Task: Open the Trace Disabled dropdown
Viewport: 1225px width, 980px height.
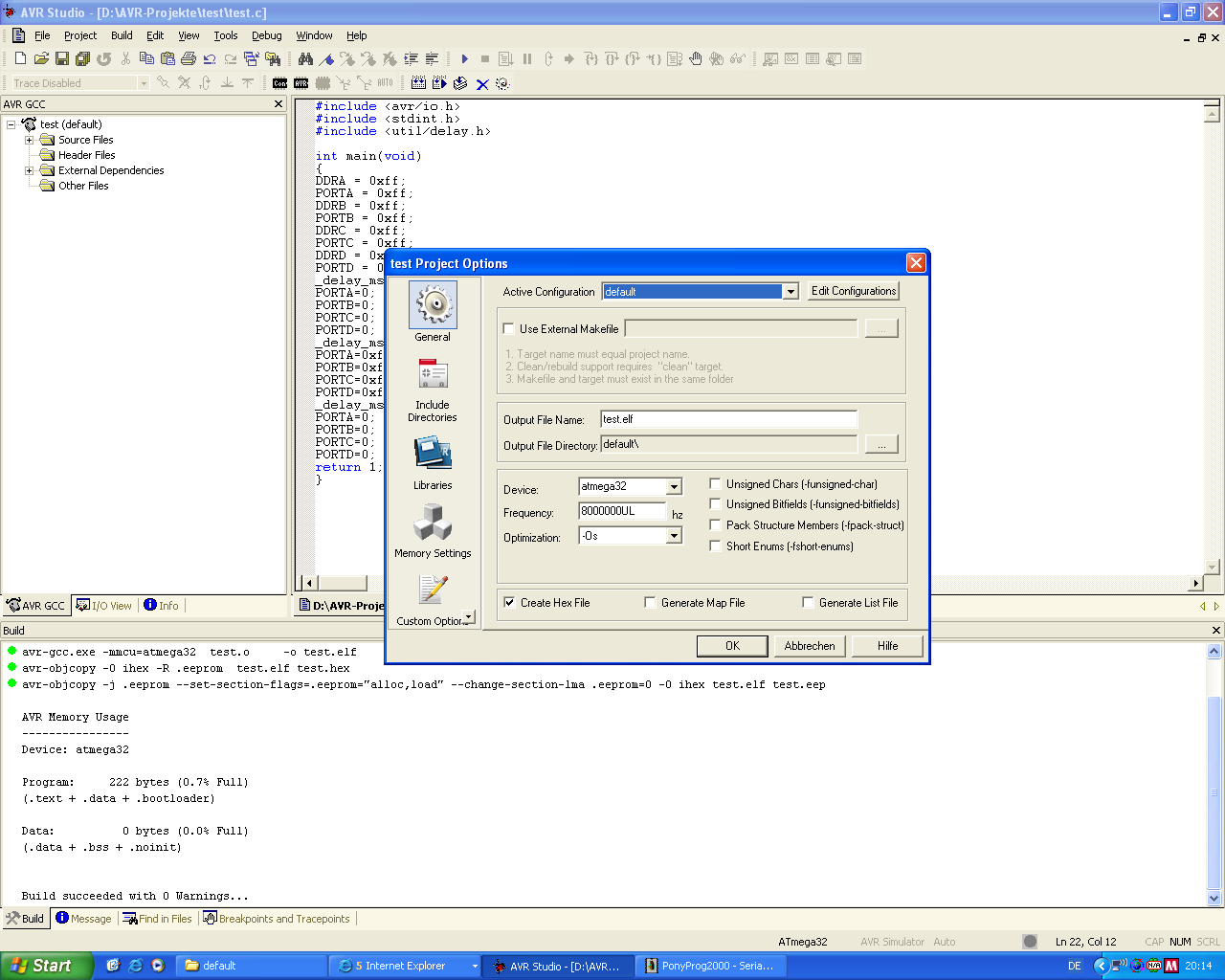Action: 144,83
